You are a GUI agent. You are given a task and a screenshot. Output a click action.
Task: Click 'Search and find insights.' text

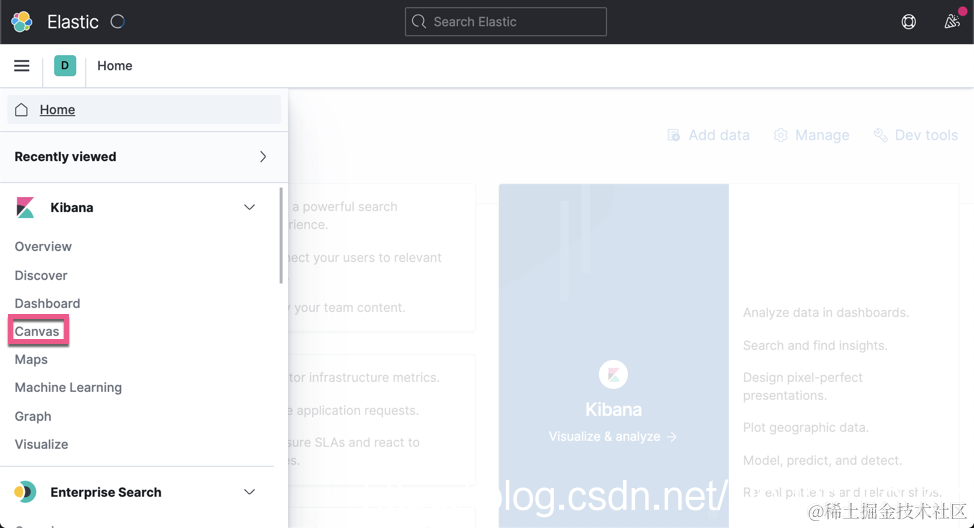coord(815,345)
